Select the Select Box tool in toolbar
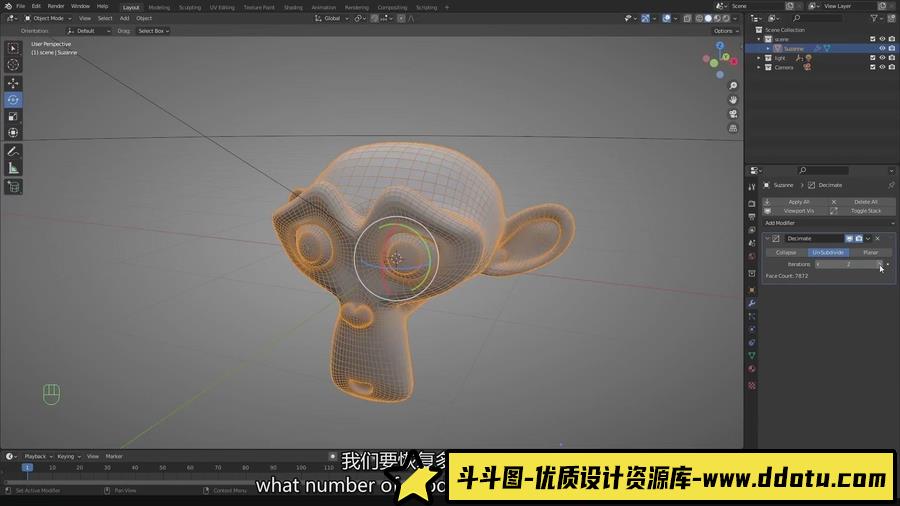 point(13,49)
